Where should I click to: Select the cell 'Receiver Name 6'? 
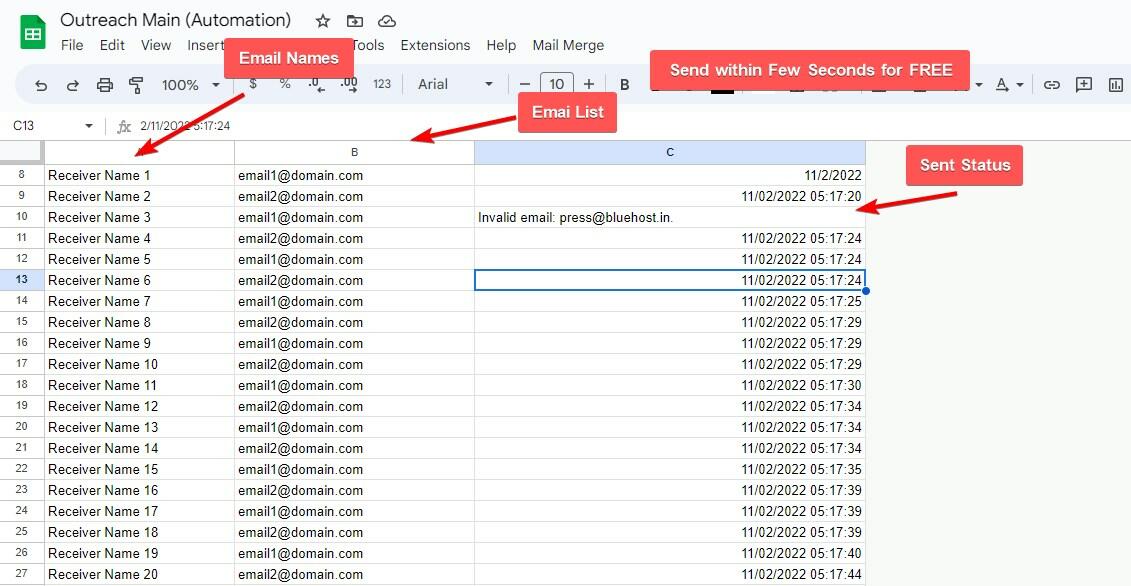click(x=139, y=280)
